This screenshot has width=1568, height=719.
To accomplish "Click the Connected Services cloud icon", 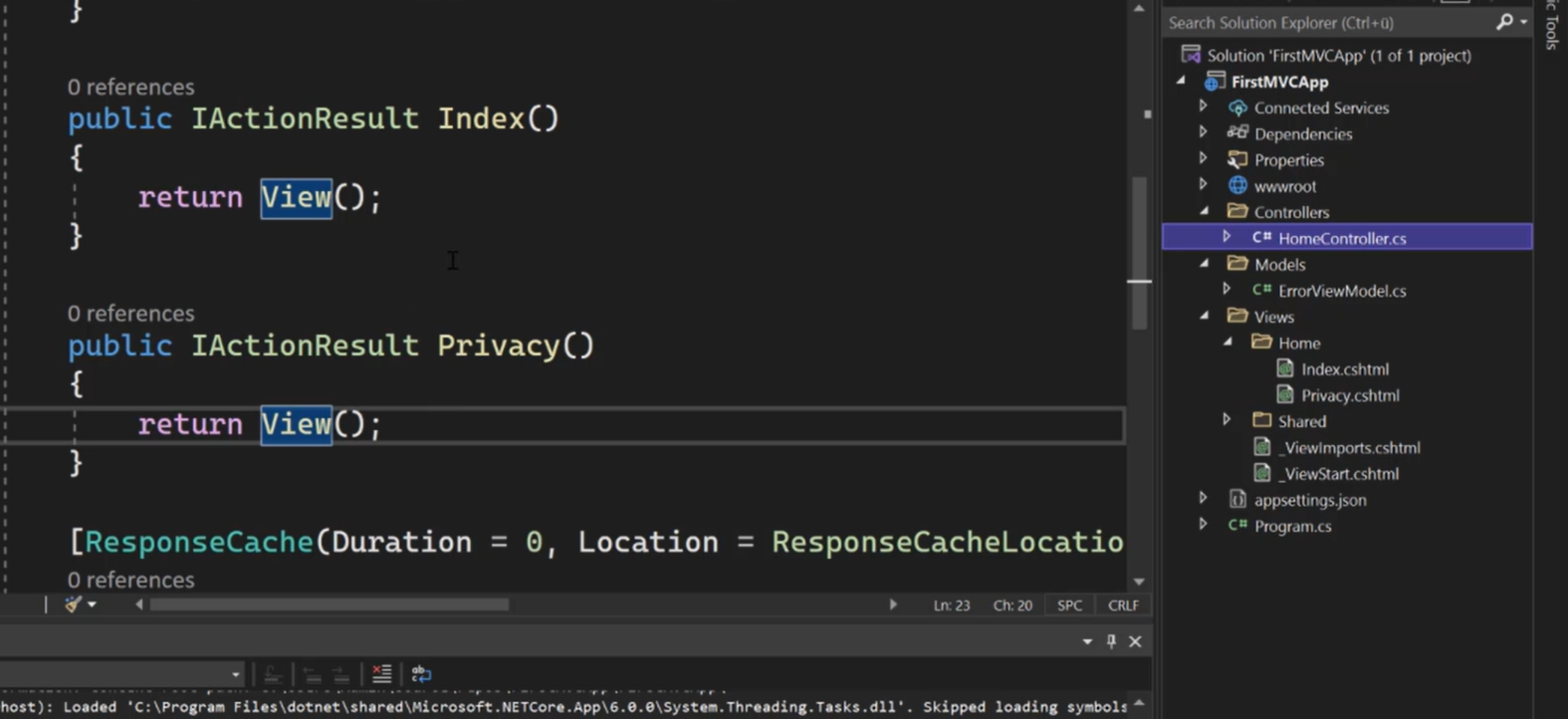I will [1237, 108].
